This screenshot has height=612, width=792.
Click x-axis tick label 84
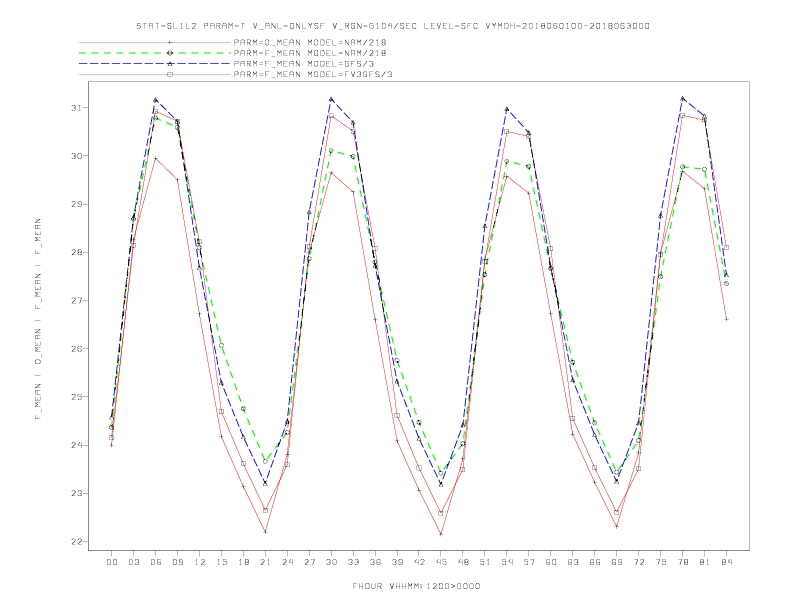(727, 562)
